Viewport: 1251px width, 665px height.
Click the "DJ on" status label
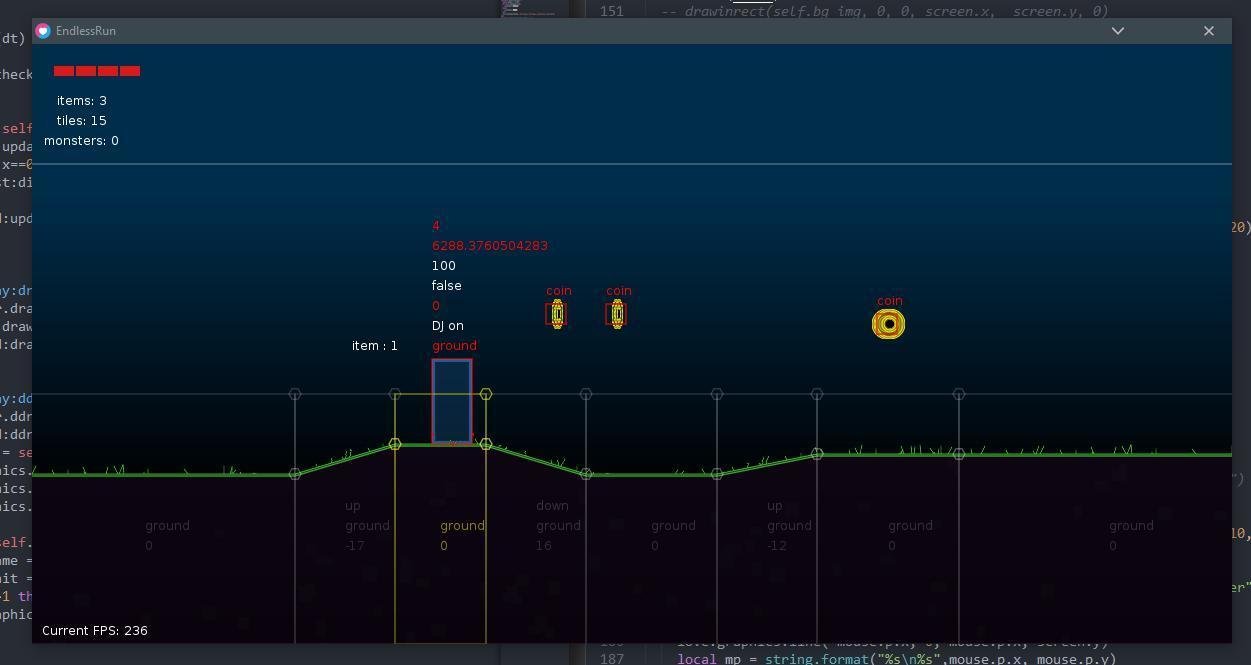[448, 326]
